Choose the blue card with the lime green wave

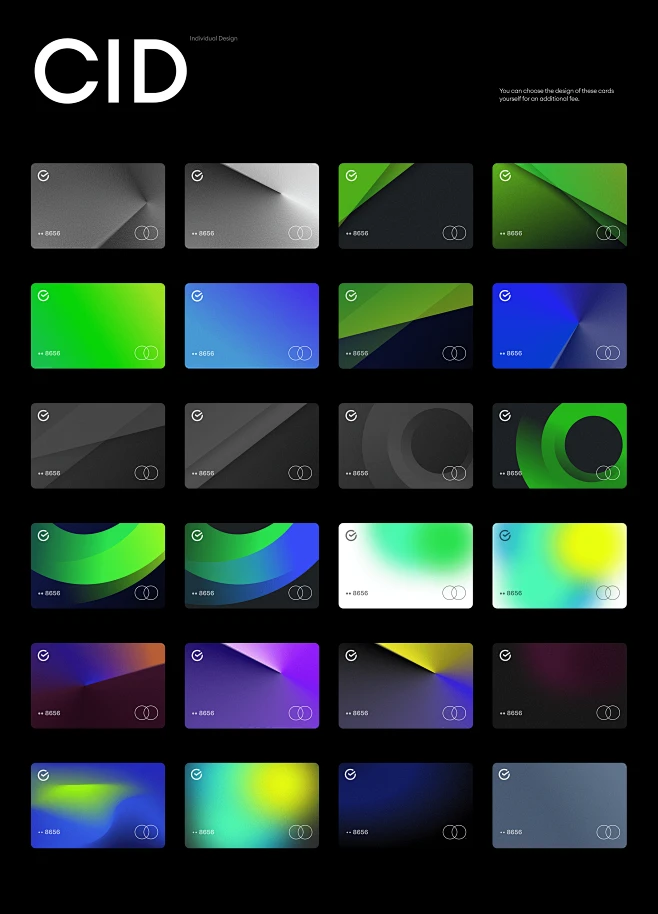[98, 806]
